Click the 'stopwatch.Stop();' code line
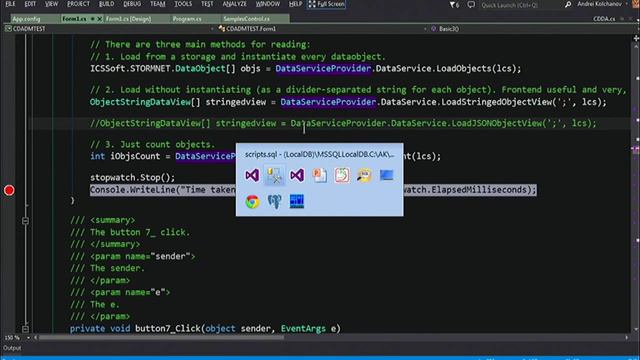This screenshot has height=360, width=640. pyautogui.click(x=133, y=178)
